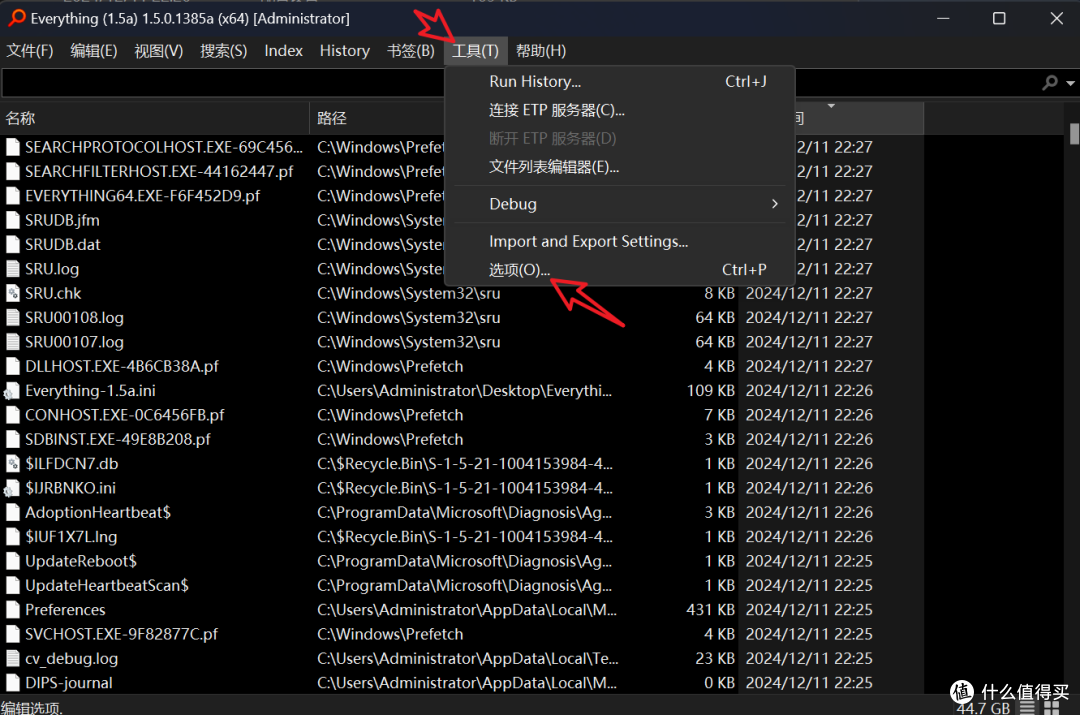Click file icon of Preferences
Viewport: 1080px width, 715px height.
coord(12,610)
